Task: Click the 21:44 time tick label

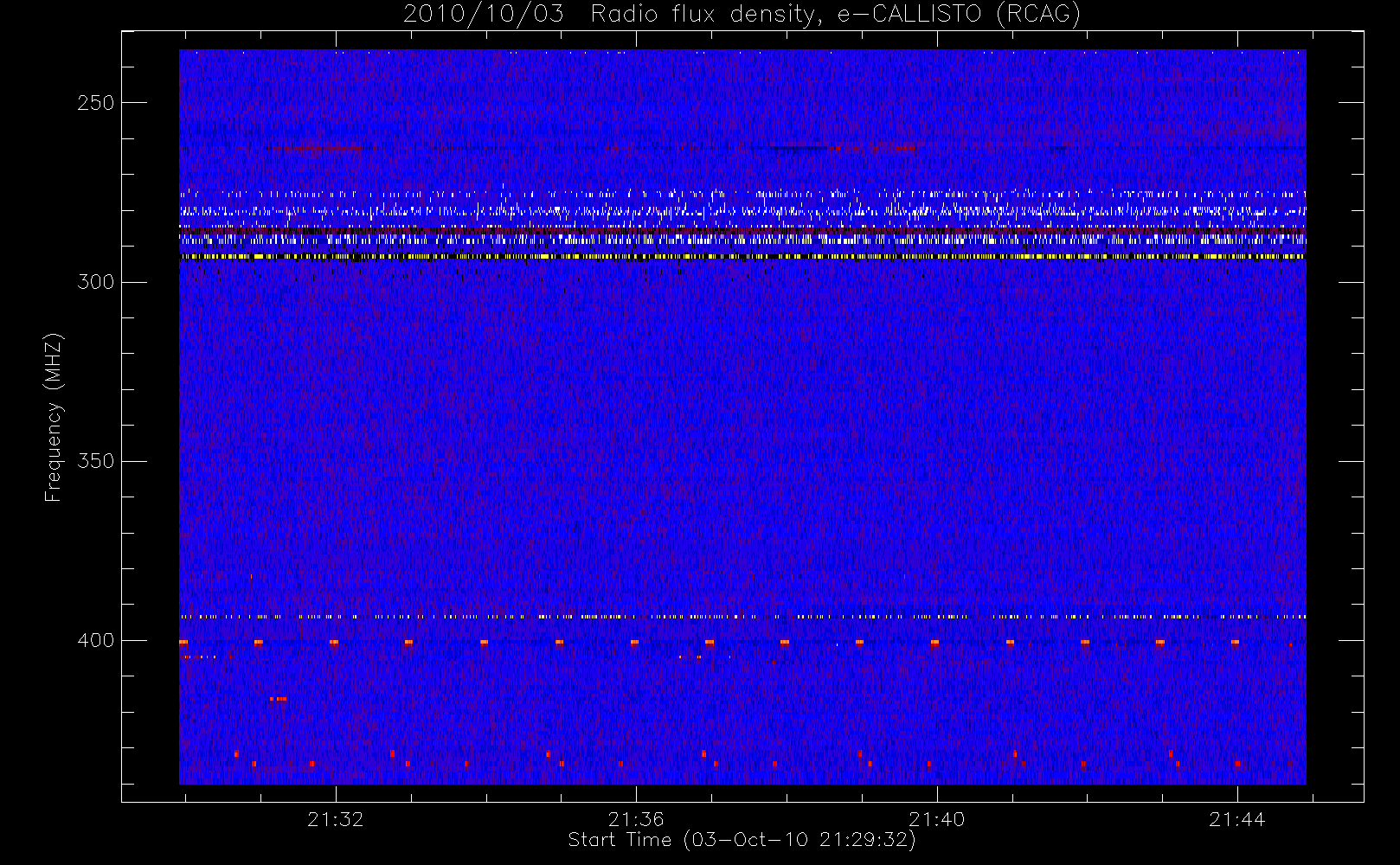Action: [x=1236, y=819]
